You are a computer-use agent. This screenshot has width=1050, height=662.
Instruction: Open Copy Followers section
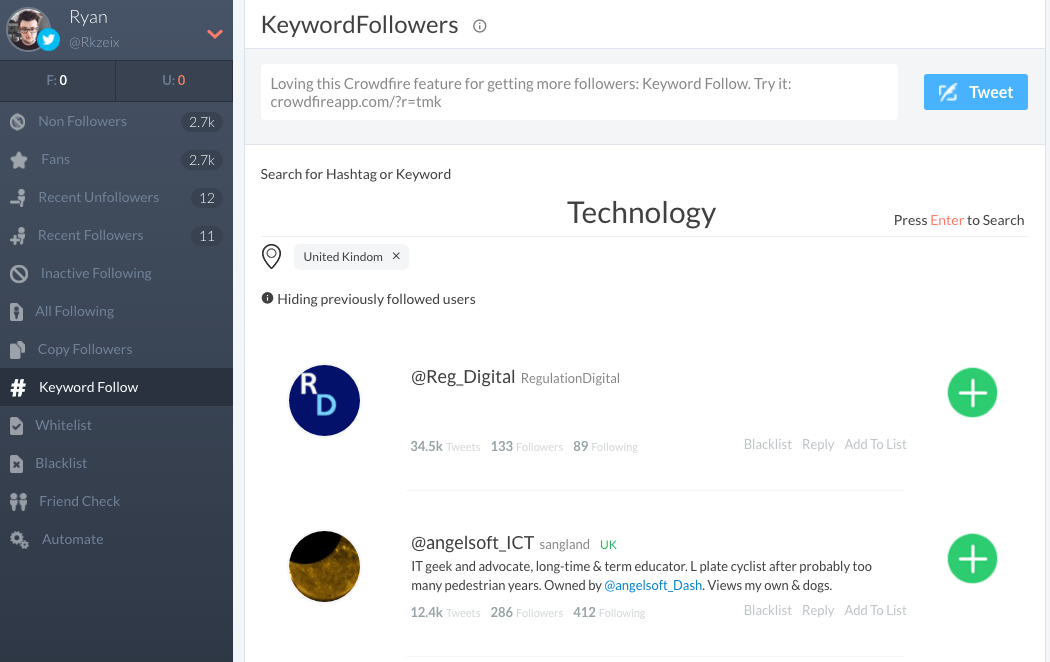point(117,349)
